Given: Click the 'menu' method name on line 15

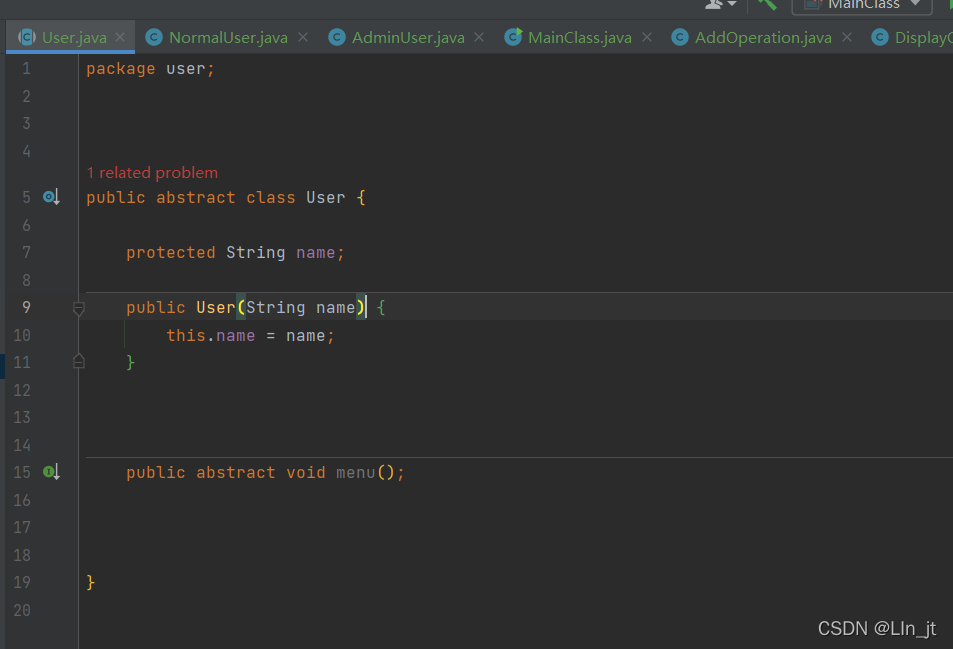Looking at the screenshot, I should (356, 473).
